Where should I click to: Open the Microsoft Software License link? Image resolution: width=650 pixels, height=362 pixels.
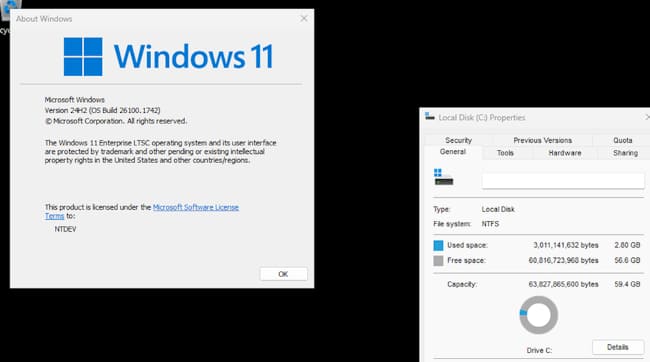(196, 207)
